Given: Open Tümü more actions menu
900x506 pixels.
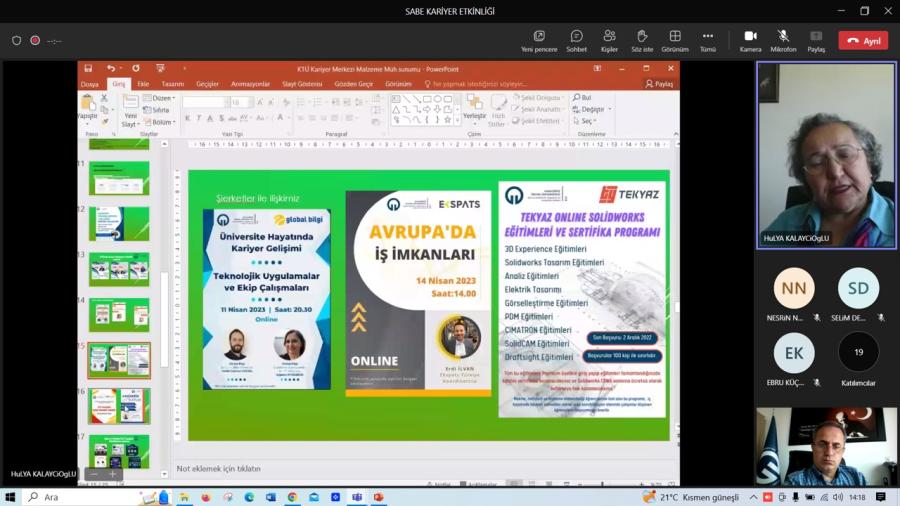Looking at the screenshot, I should pos(708,41).
